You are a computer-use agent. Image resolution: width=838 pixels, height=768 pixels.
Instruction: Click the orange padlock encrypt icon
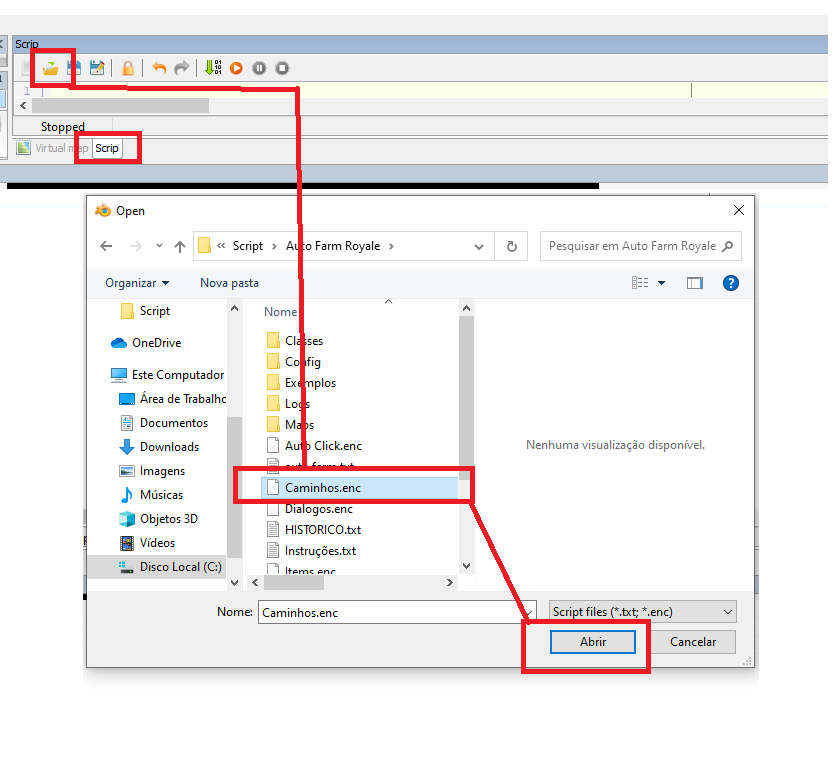(x=128, y=68)
